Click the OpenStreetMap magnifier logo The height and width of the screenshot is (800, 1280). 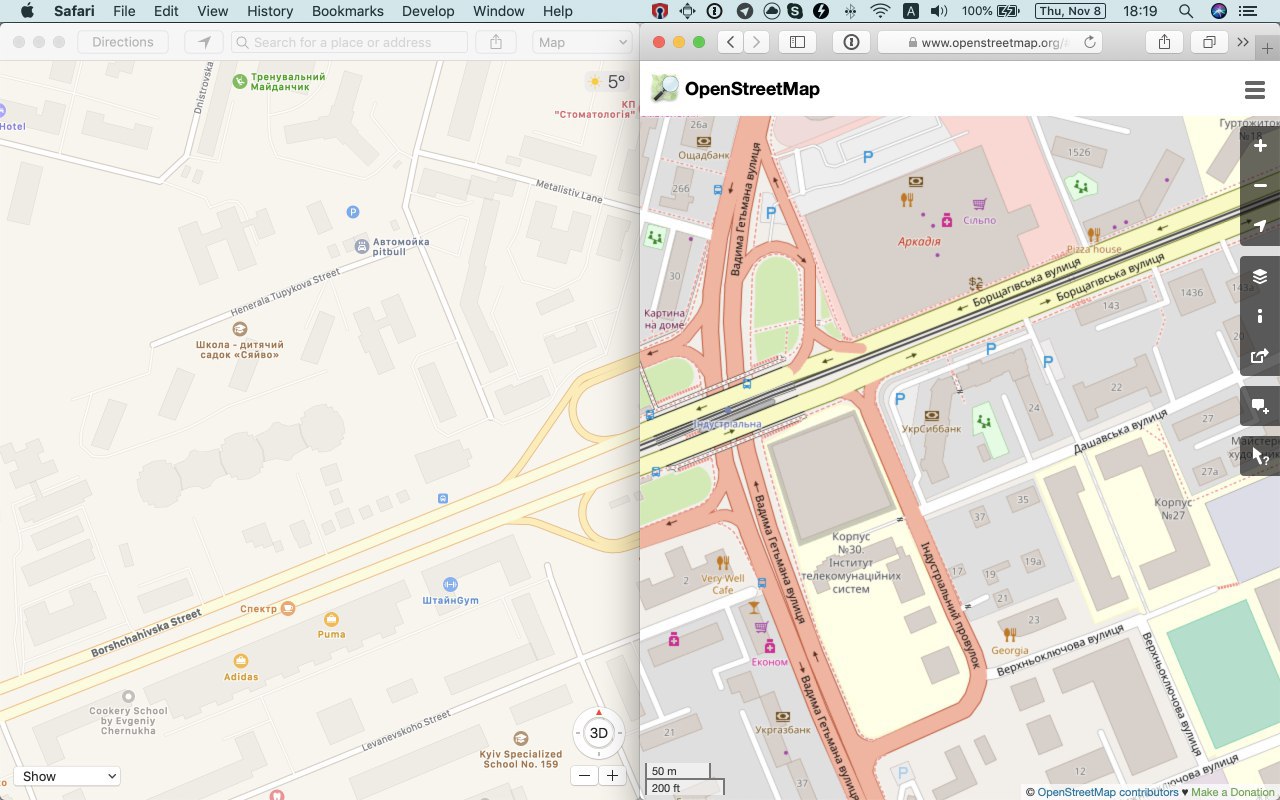pyautogui.click(x=665, y=89)
